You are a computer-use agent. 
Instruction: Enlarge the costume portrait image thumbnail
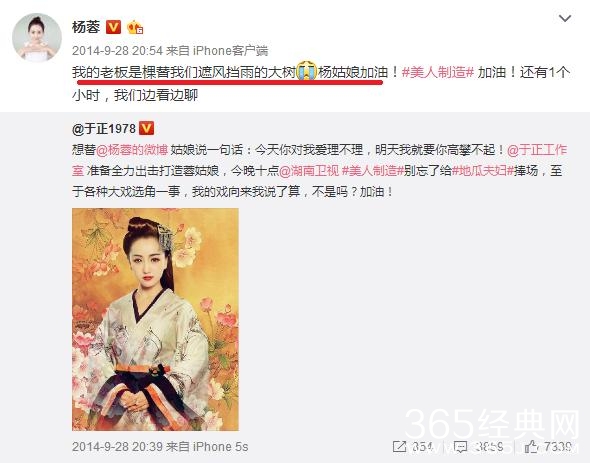(x=155, y=319)
